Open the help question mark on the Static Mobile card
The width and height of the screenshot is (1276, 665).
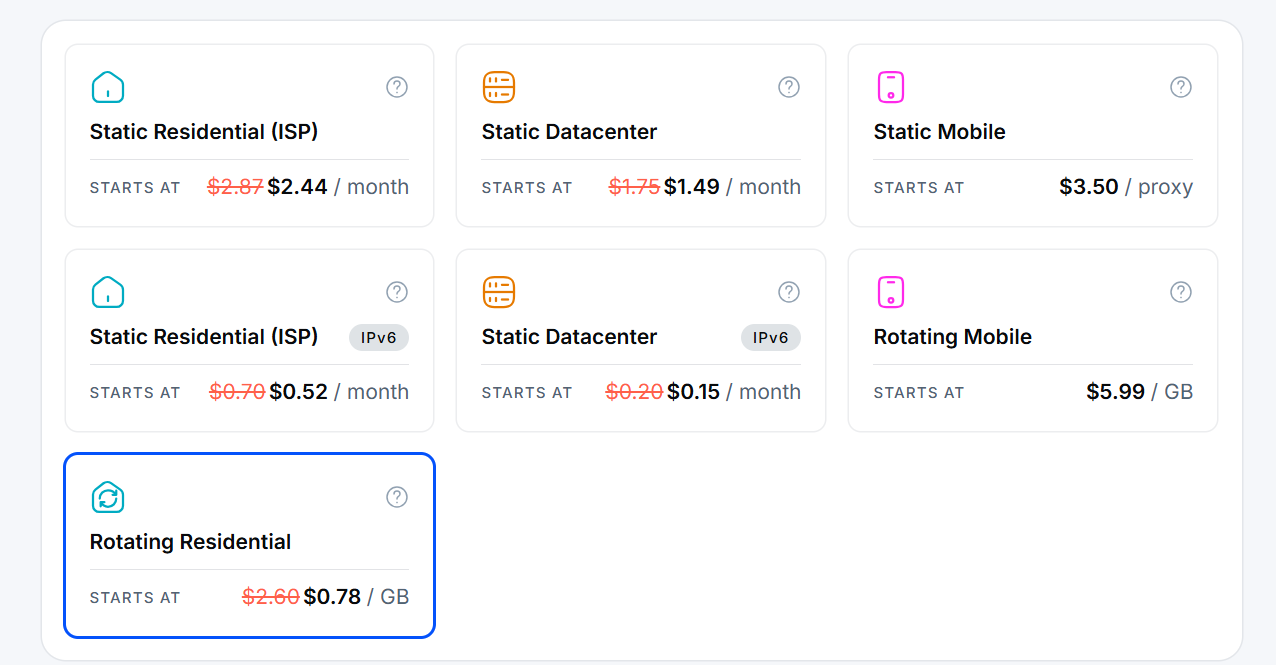point(1181,87)
